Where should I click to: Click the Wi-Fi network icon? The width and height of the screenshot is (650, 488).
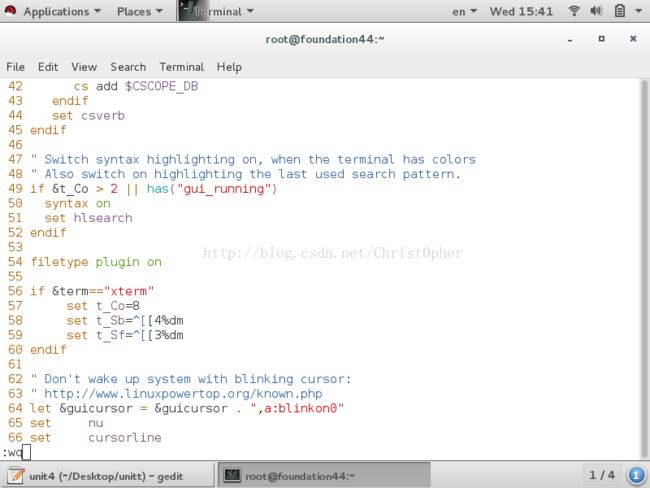pyautogui.click(x=574, y=11)
